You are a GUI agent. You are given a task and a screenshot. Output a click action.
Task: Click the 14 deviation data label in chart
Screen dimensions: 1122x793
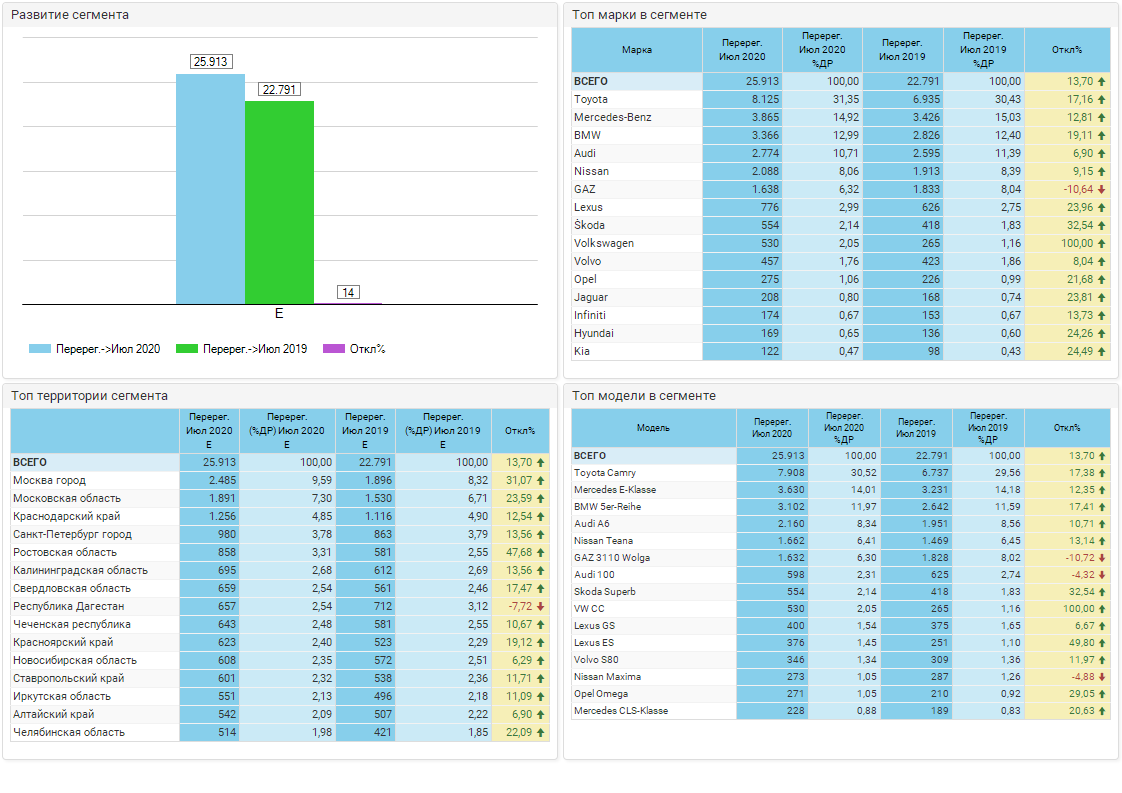[348, 292]
